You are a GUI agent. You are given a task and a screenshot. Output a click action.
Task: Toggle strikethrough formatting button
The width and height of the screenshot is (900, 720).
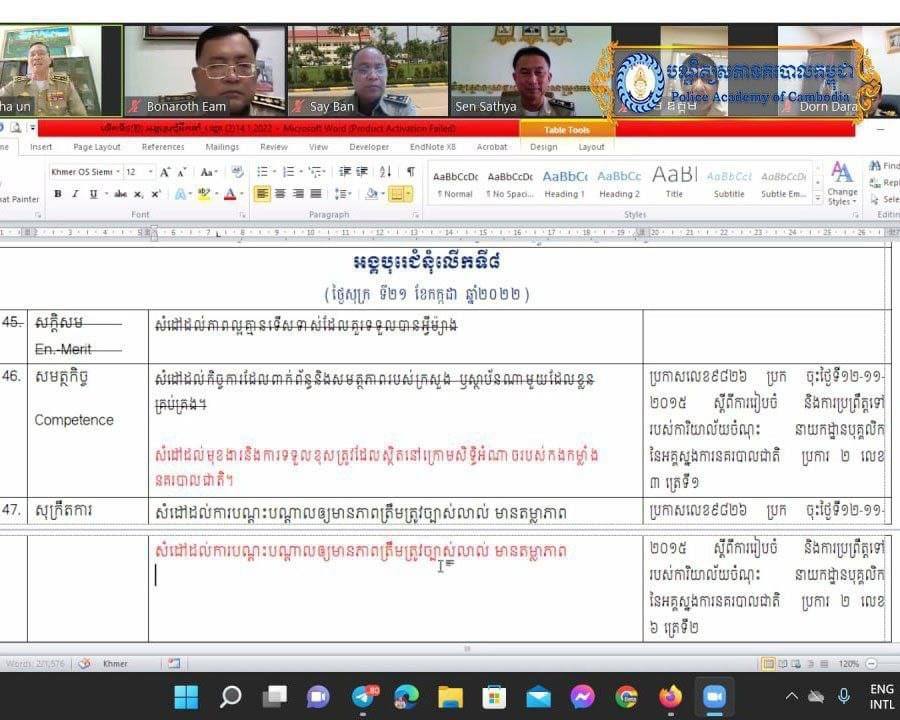(120, 194)
